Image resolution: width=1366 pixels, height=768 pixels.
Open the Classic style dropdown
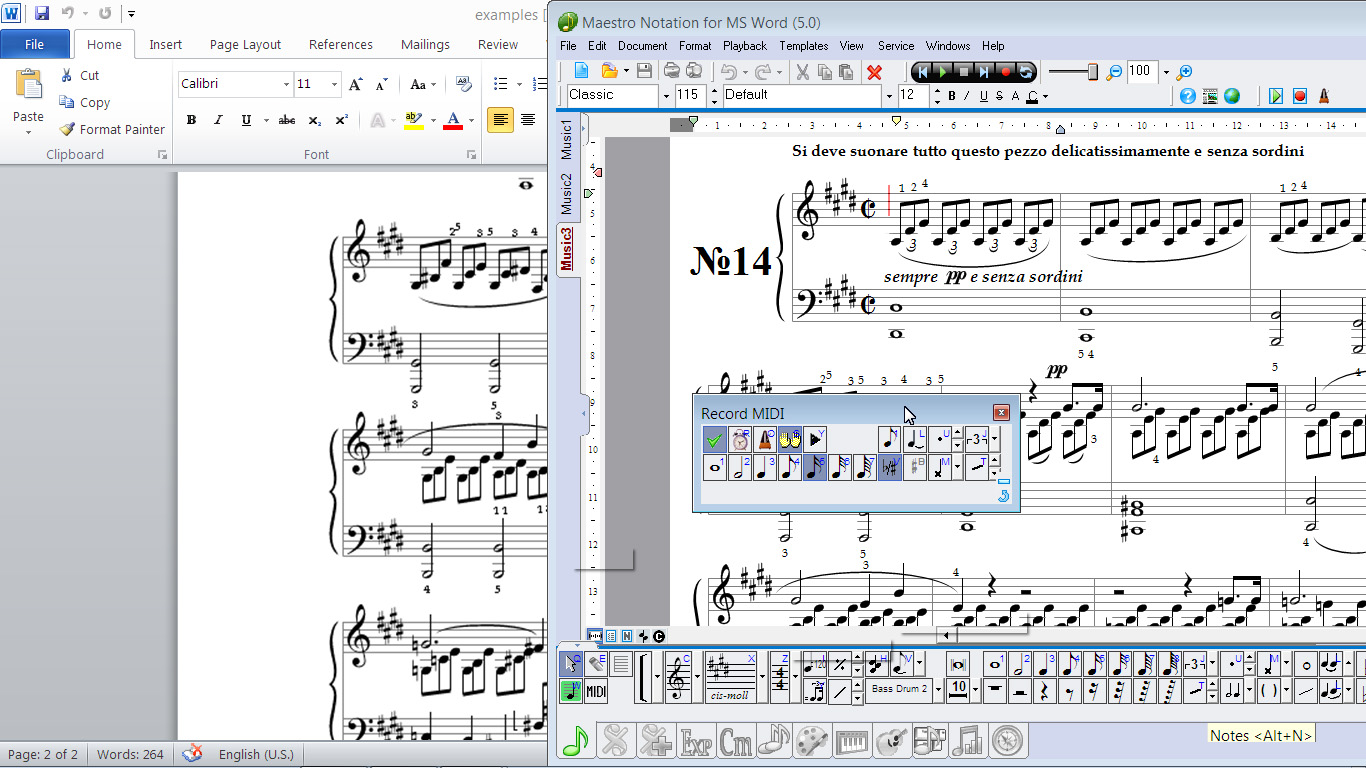(666, 96)
